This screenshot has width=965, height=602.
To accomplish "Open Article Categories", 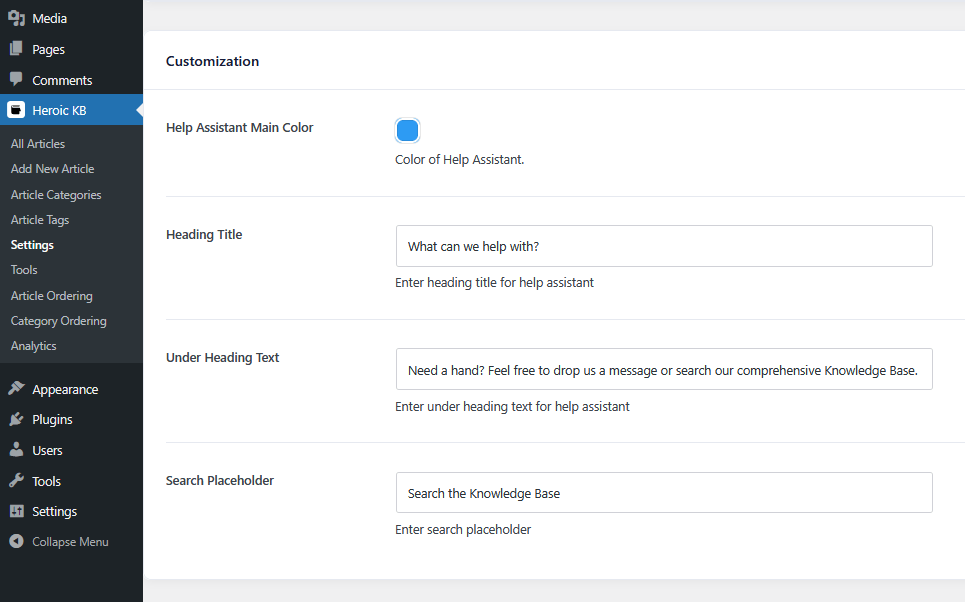I will 56,195.
